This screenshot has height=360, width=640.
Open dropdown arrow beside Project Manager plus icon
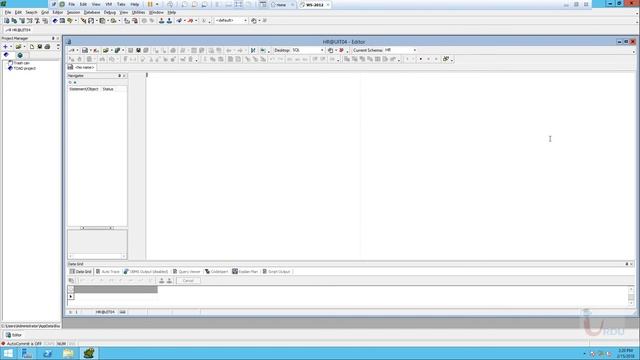[11, 47]
